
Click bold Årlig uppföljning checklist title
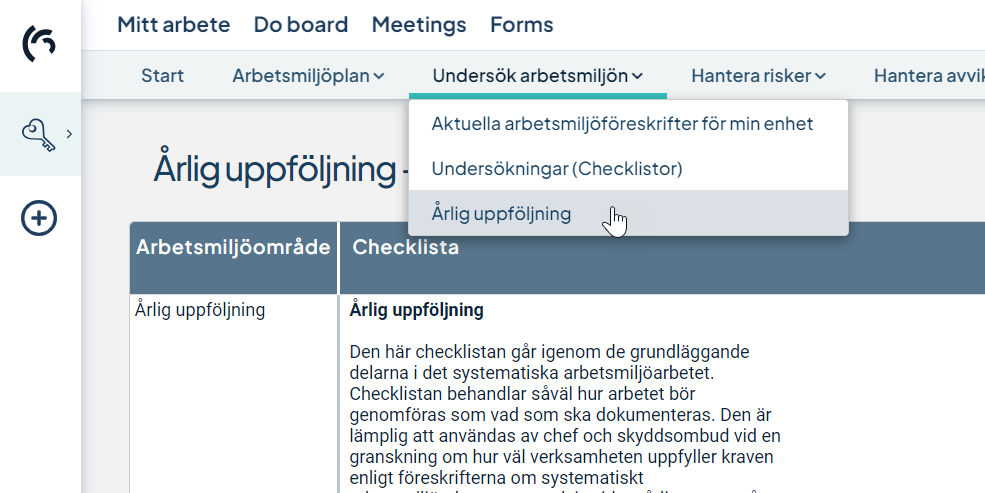416,310
